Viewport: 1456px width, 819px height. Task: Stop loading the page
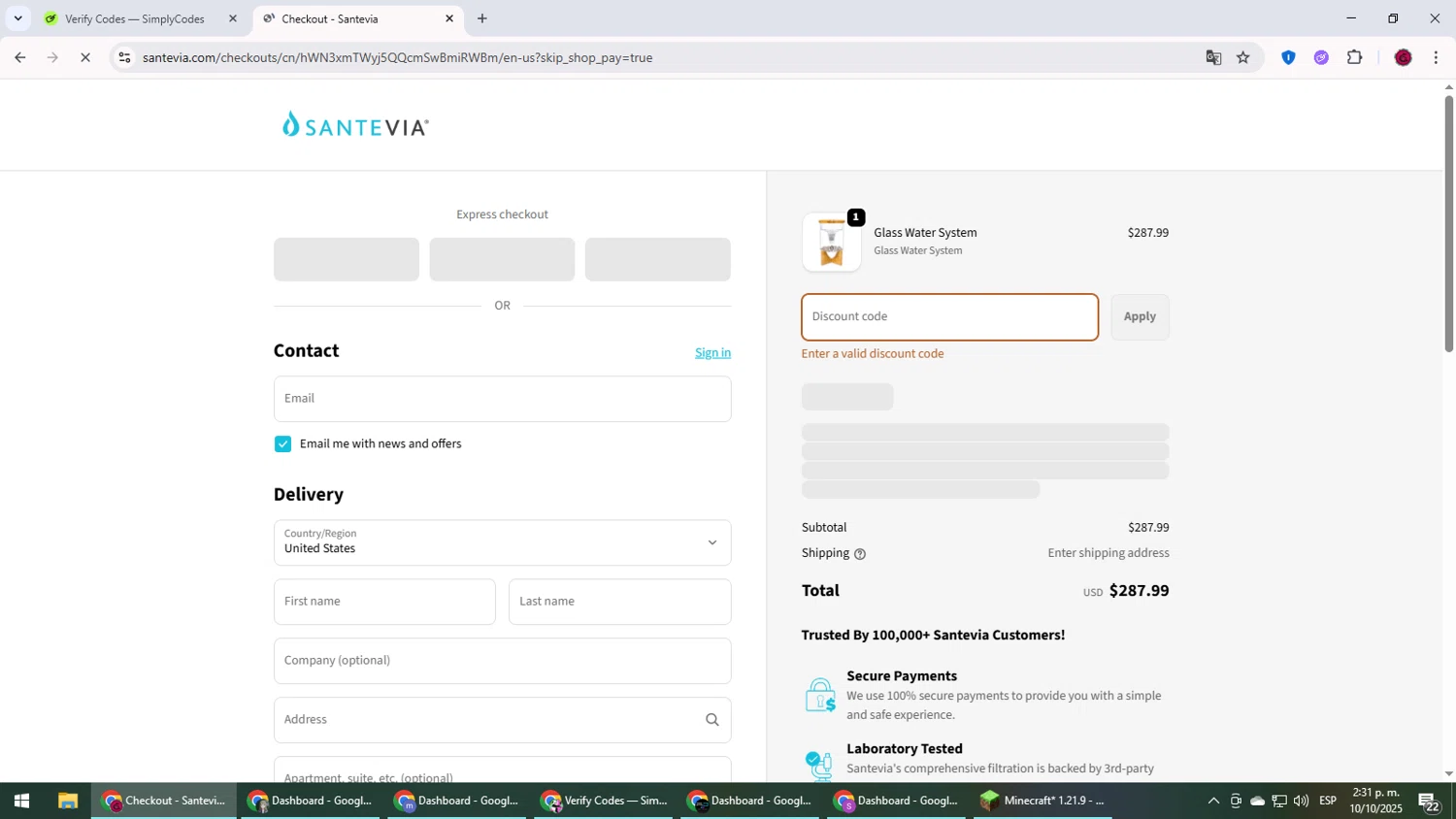[85, 57]
